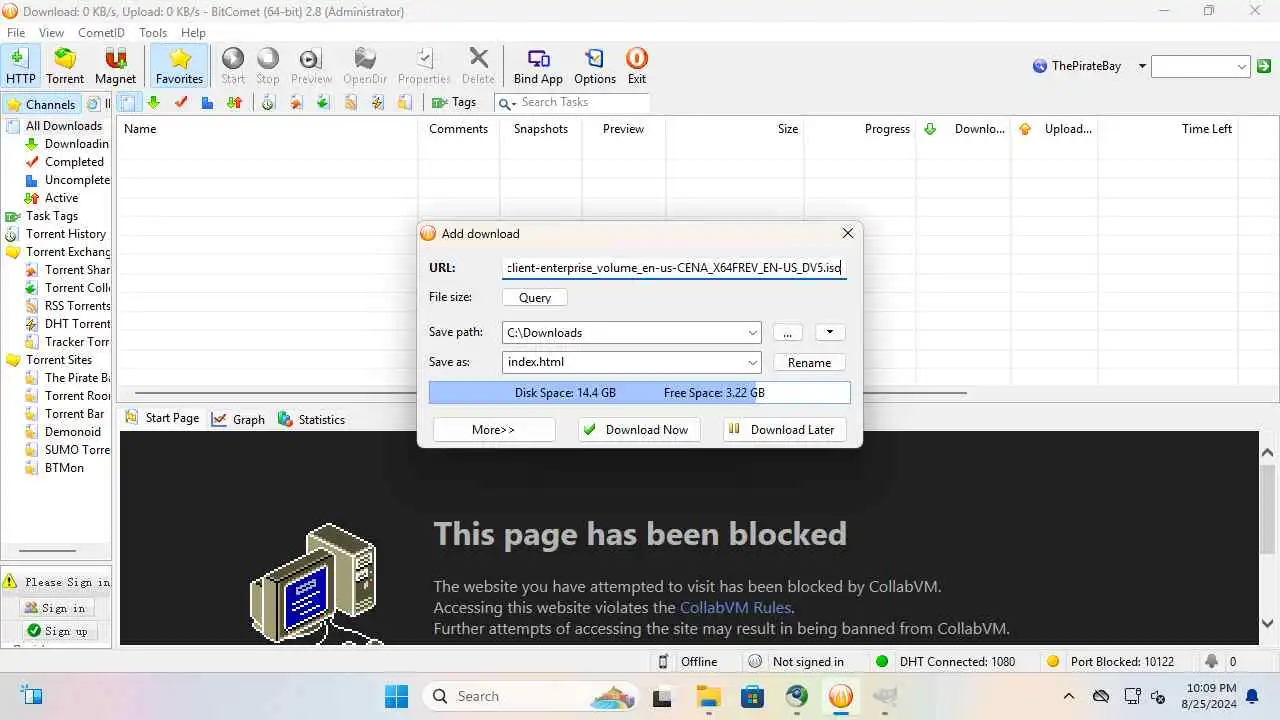
Task: Click the Tags button in the filter bar
Action: click(x=454, y=102)
